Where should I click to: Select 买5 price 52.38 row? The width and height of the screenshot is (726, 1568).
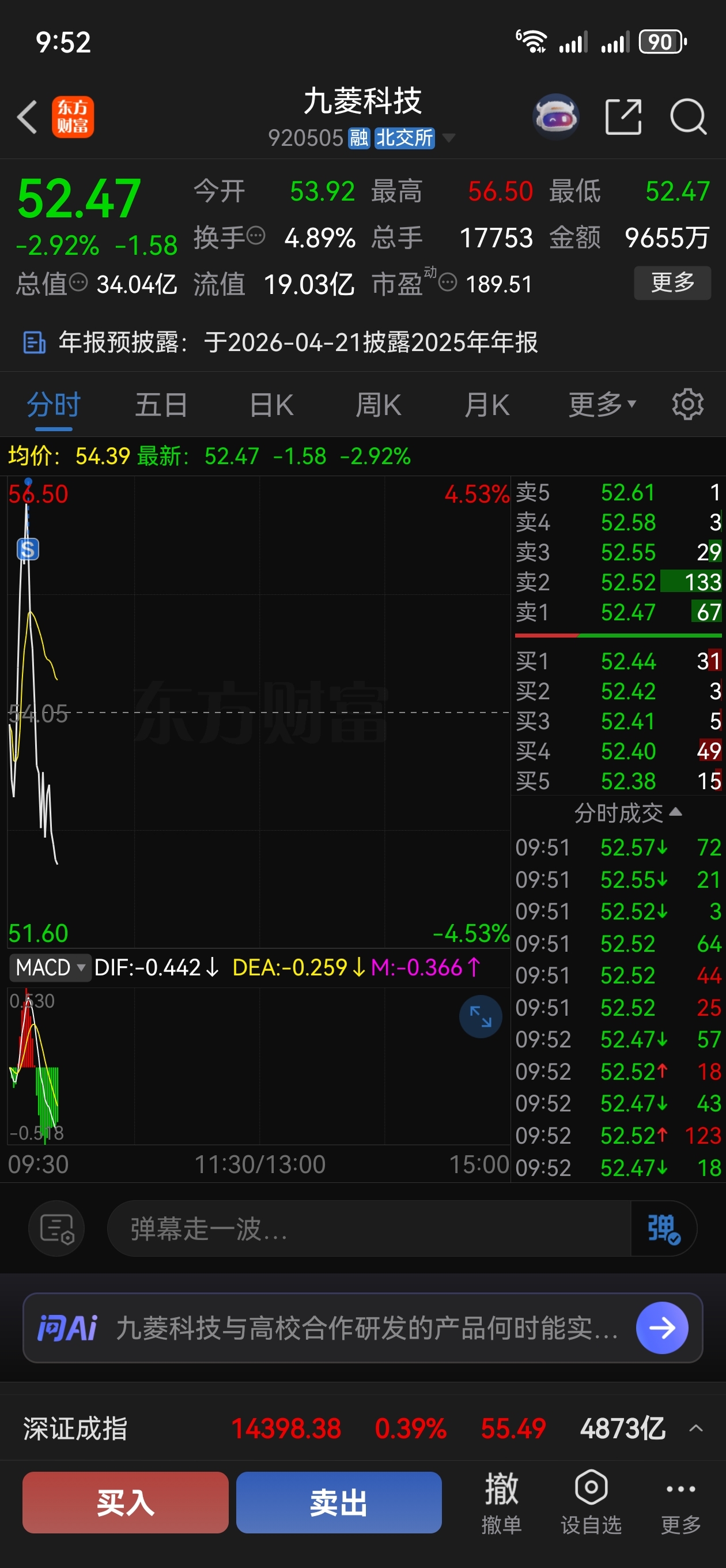(x=618, y=781)
